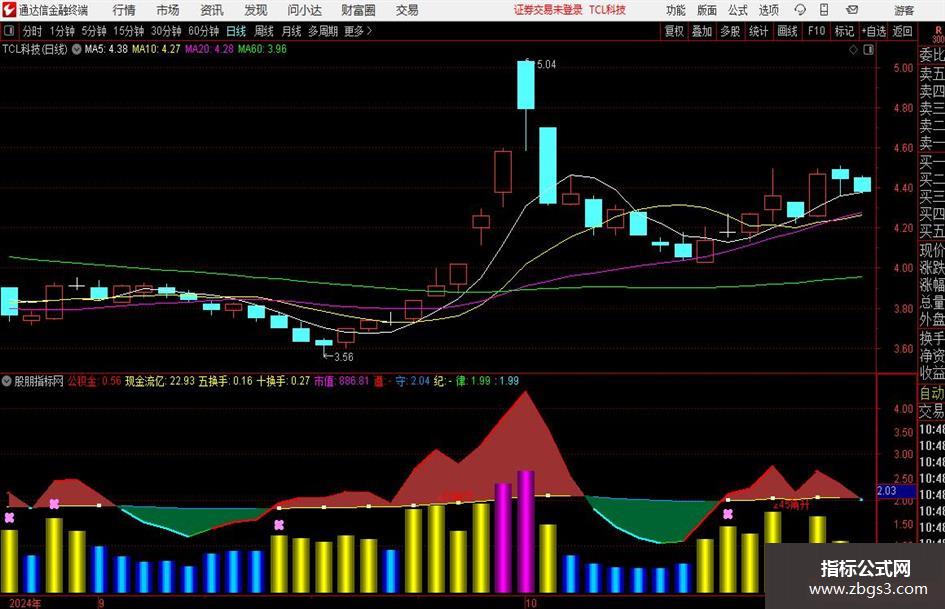Open the mobile phone icon
The width and height of the screenshot is (945, 609).
coord(824,10)
